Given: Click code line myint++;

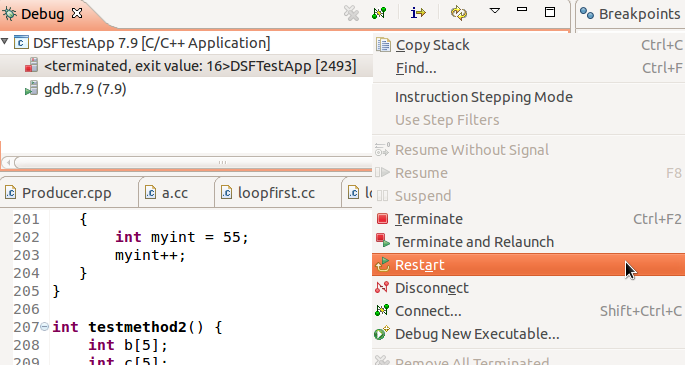Looking at the screenshot, I should coord(150,255).
